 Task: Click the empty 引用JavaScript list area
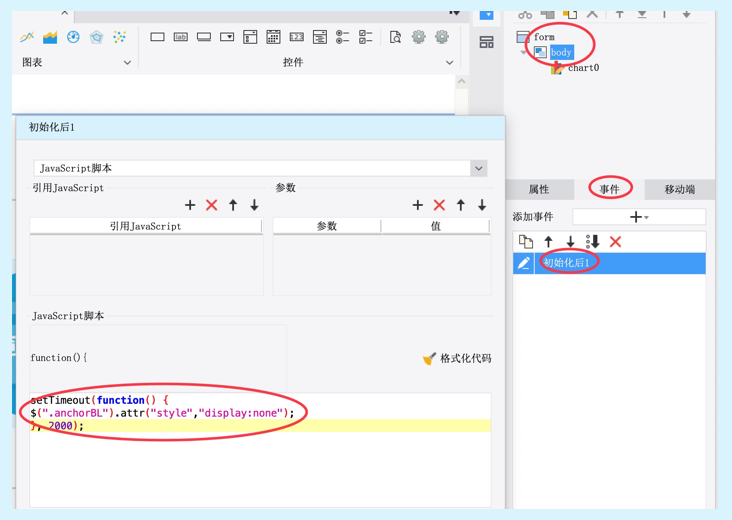[x=147, y=265]
